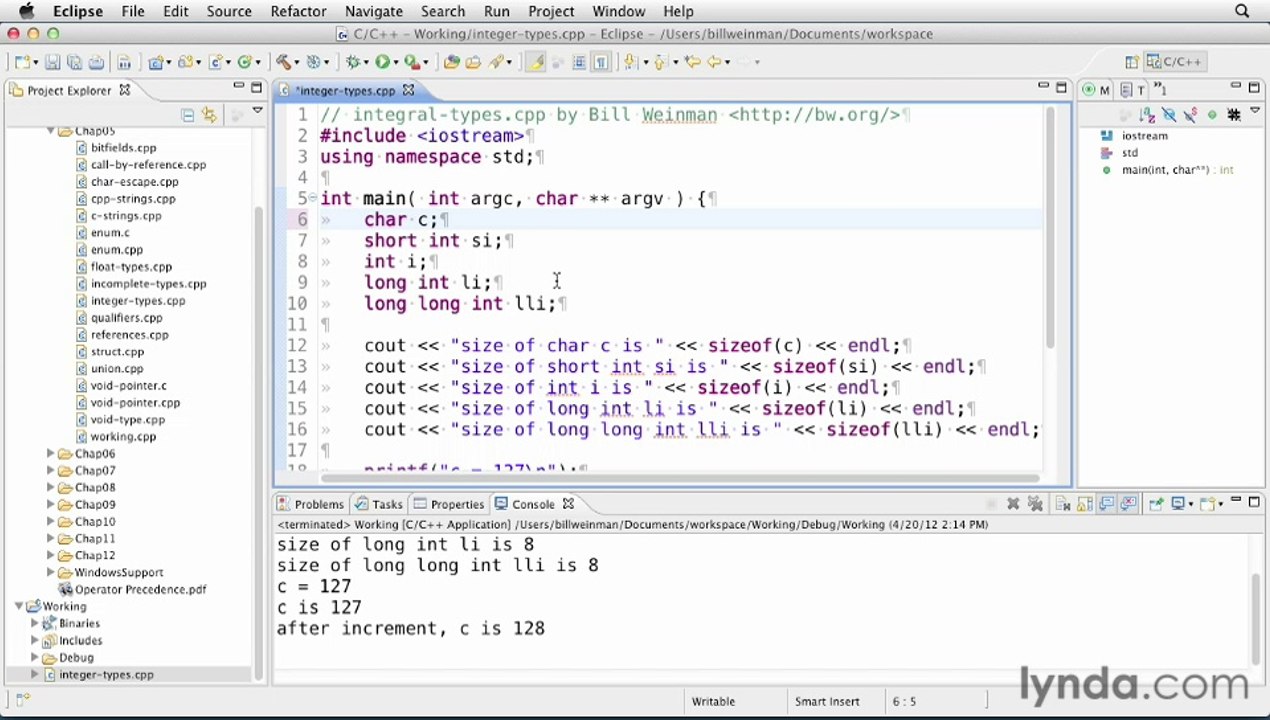Viewport: 1270px width, 720px height.
Task: Remove Launch in Console toolbar
Action: [x=1013, y=504]
